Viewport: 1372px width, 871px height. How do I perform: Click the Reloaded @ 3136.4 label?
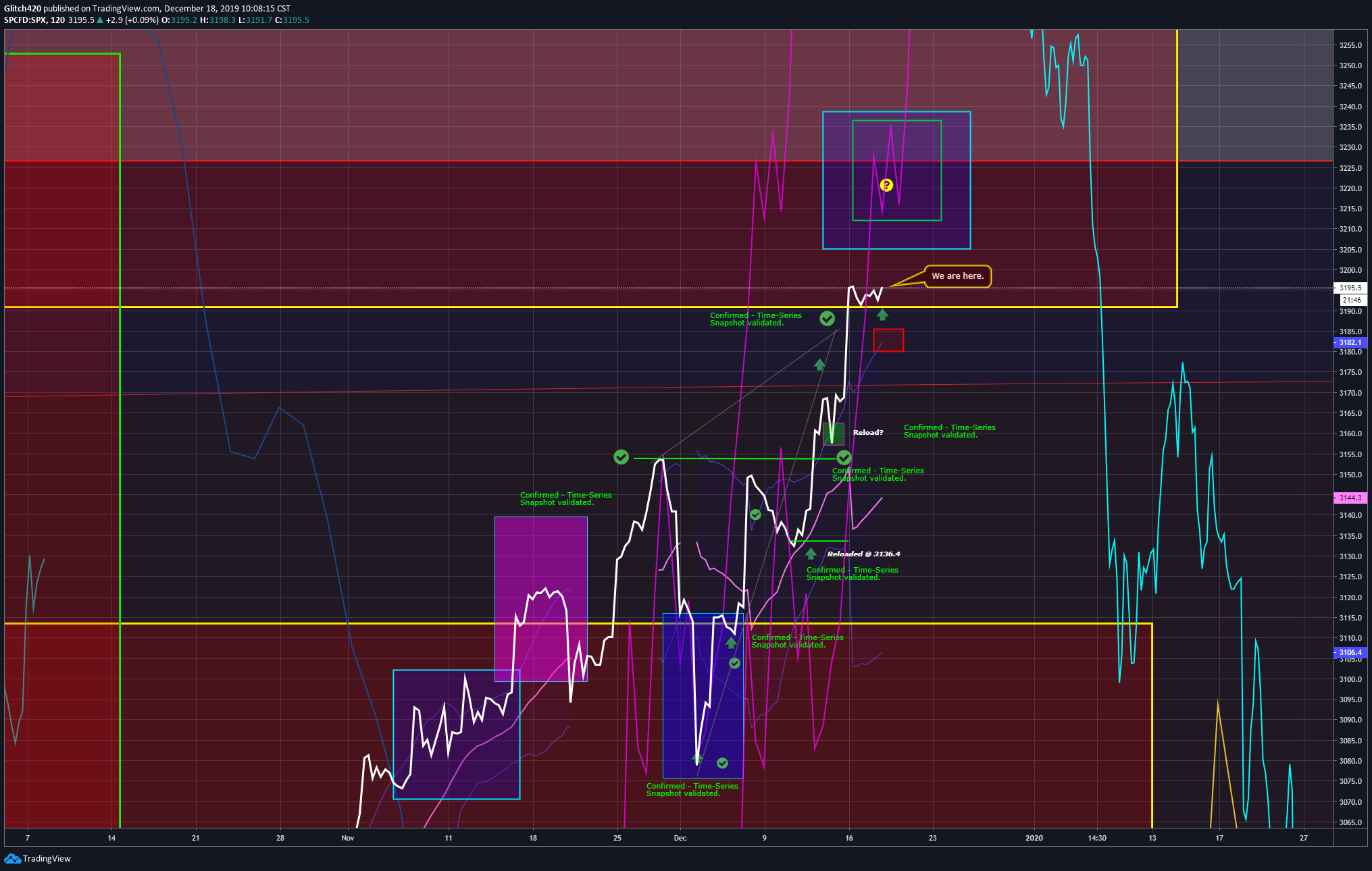pyautogui.click(x=863, y=554)
